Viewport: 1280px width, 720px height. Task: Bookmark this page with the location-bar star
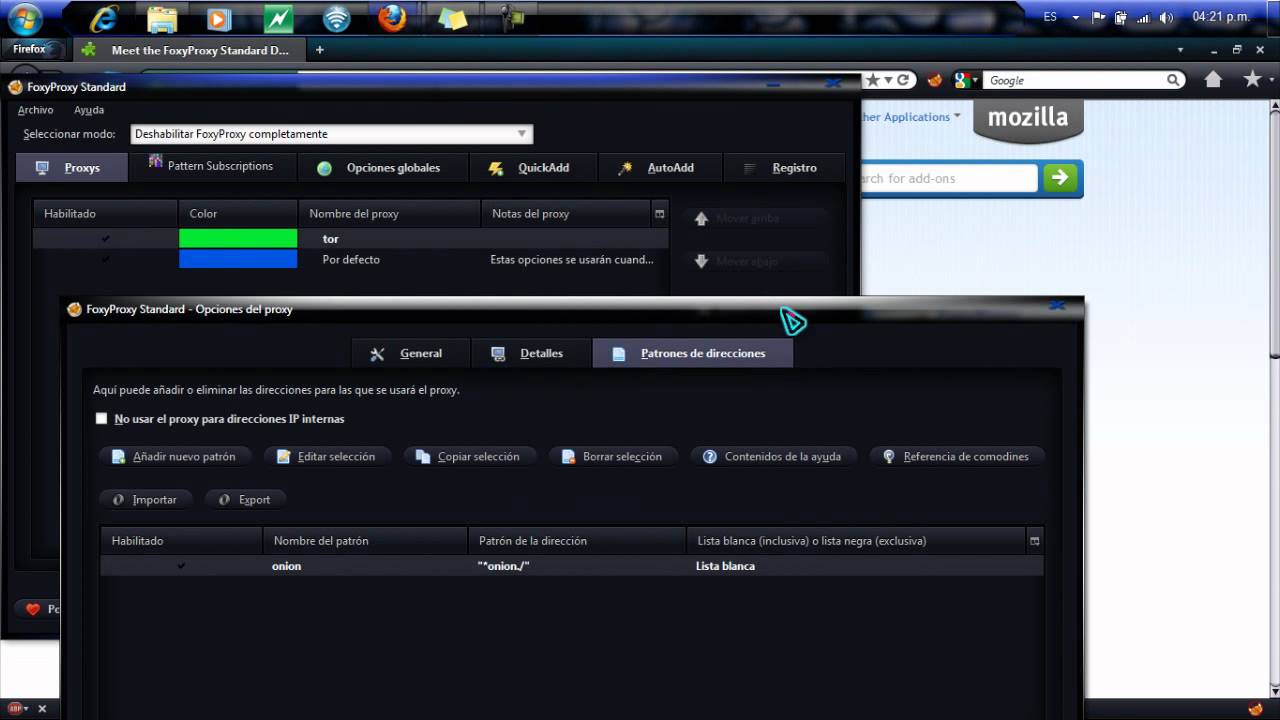873,80
